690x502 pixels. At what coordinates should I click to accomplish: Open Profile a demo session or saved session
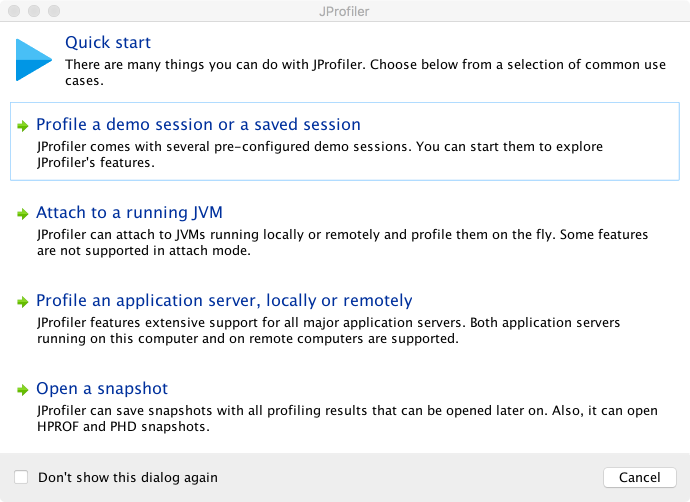[x=198, y=125]
